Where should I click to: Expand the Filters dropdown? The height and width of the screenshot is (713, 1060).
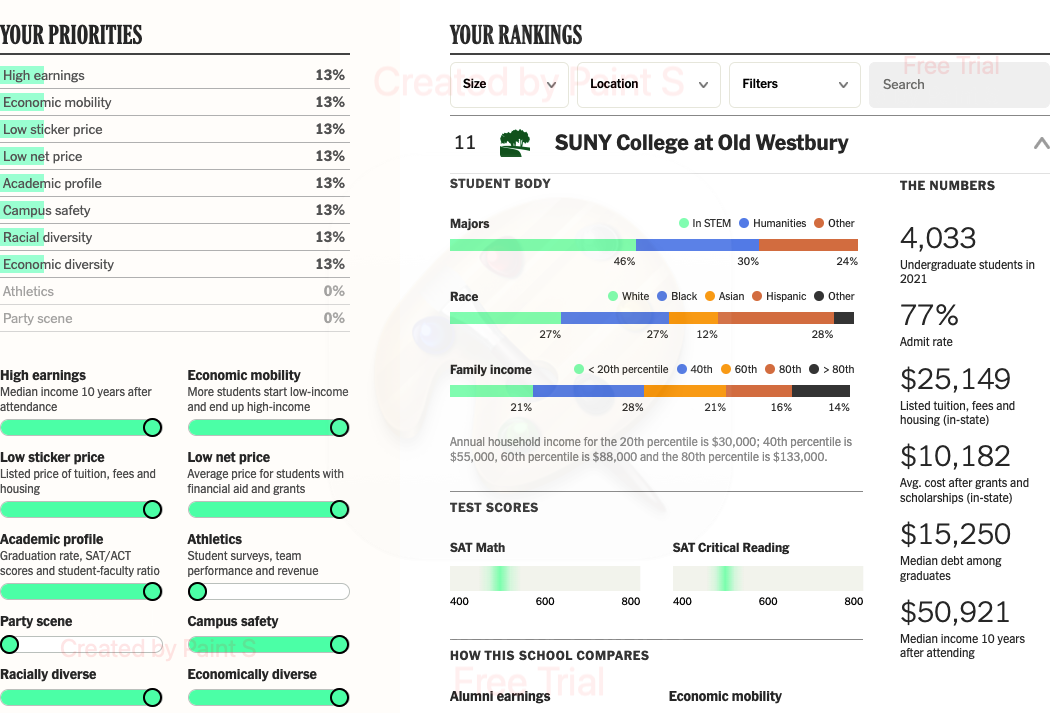pyautogui.click(x=794, y=84)
